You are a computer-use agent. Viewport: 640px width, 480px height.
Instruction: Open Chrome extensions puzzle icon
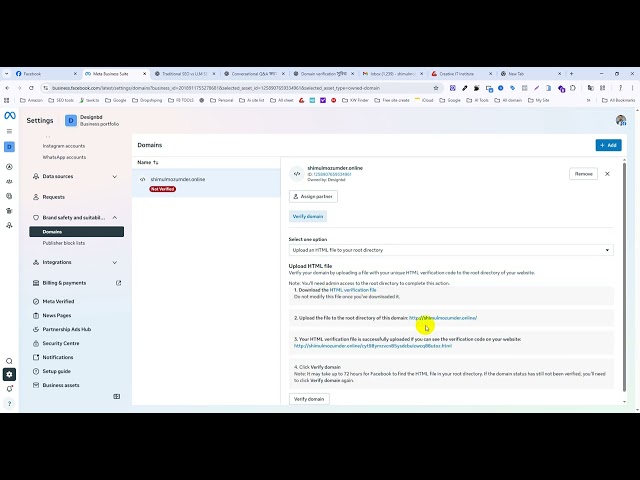pyautogui.click(x=573, y=88)
